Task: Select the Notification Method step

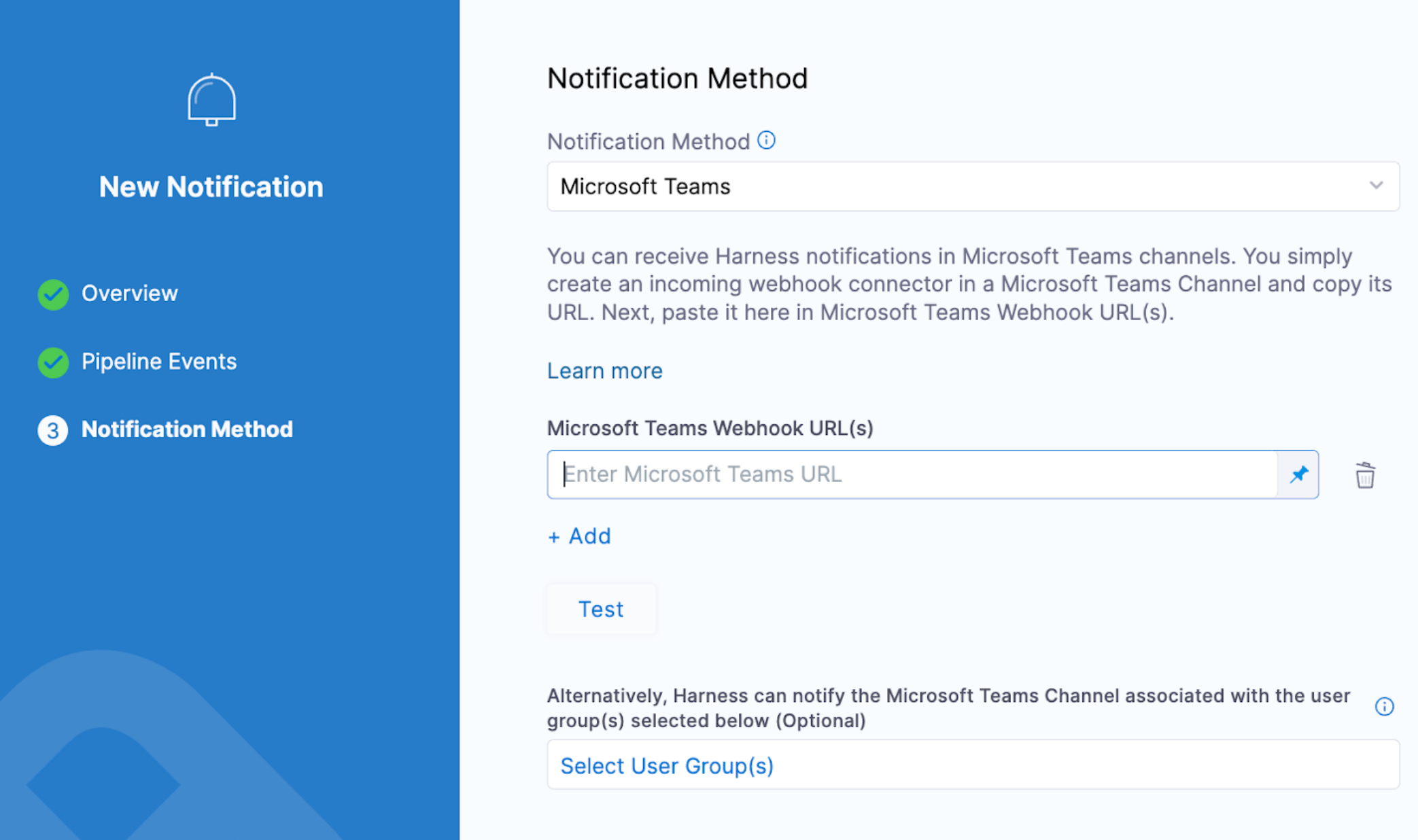Action: coord(187,429)
